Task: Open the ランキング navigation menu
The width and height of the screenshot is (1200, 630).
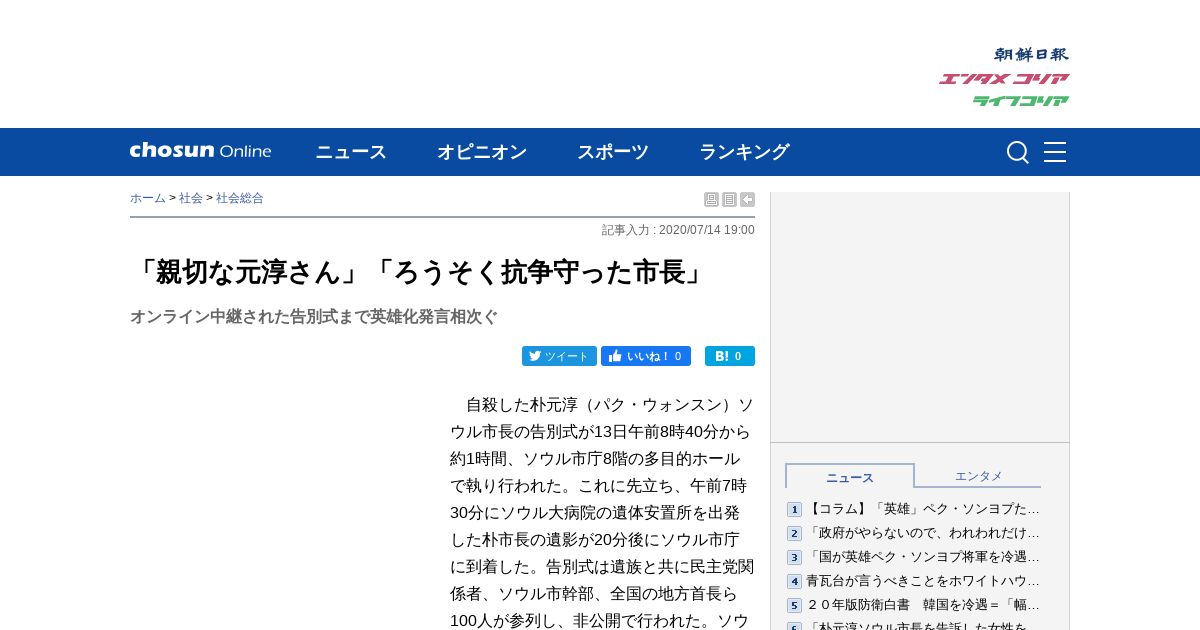Action: click(744, 152)
